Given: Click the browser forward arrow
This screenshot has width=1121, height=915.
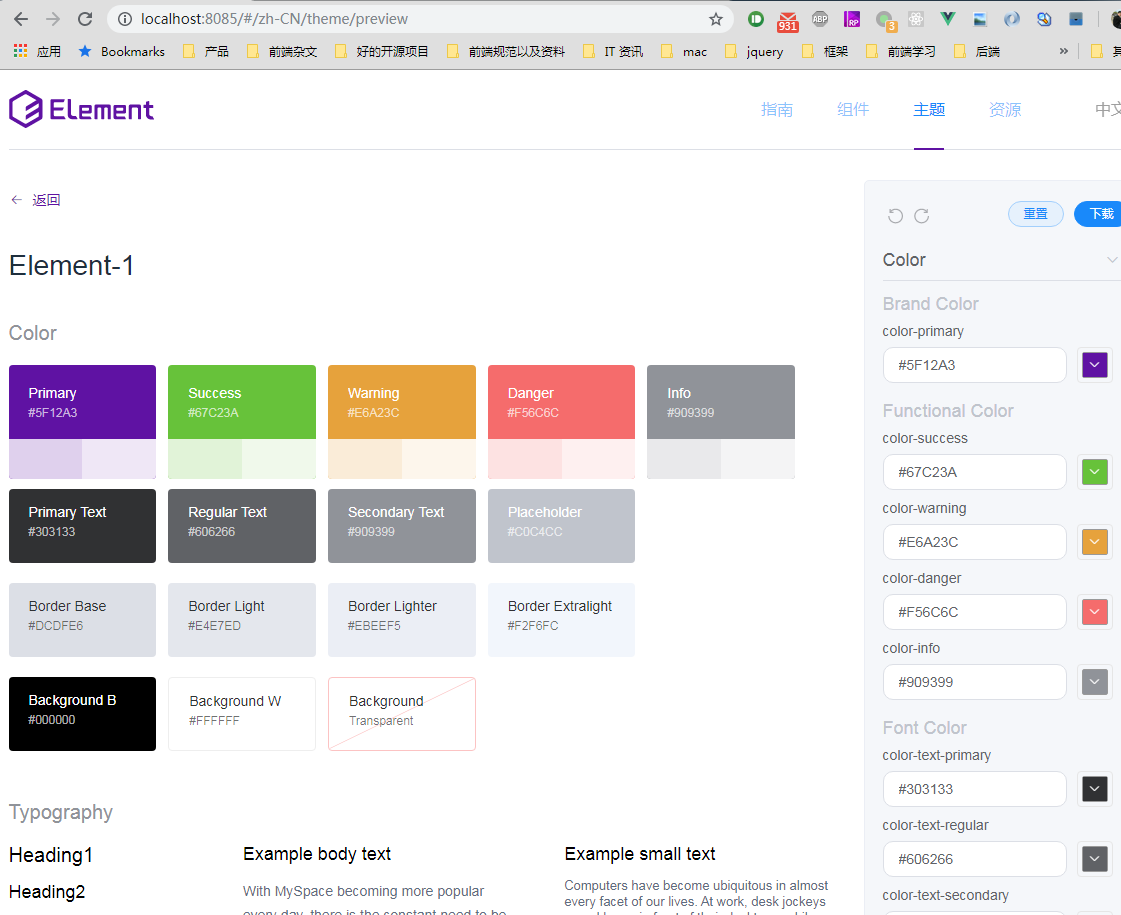Looking at the screenshot, I should (x=53, y=19).
